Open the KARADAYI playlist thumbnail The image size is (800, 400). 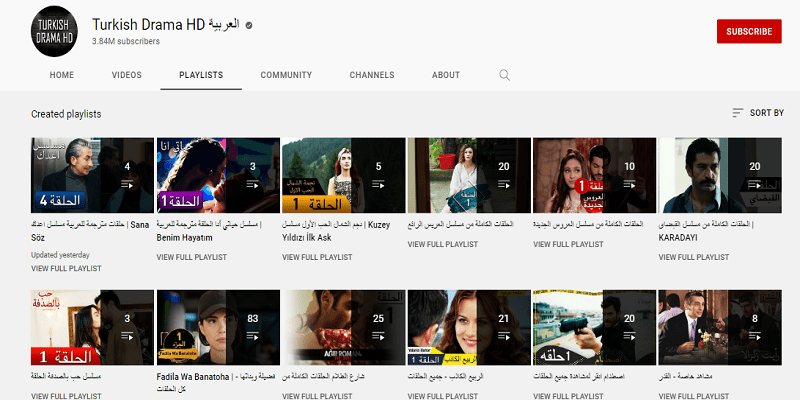(720, 175)
